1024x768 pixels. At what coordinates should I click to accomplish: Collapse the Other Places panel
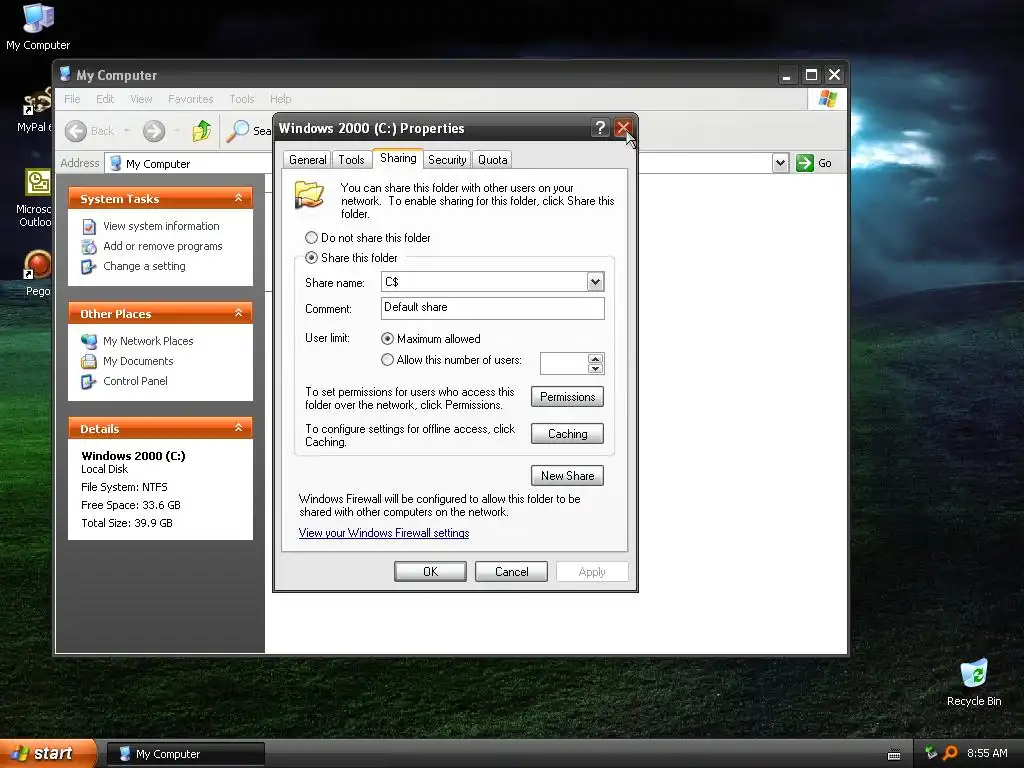238,313
